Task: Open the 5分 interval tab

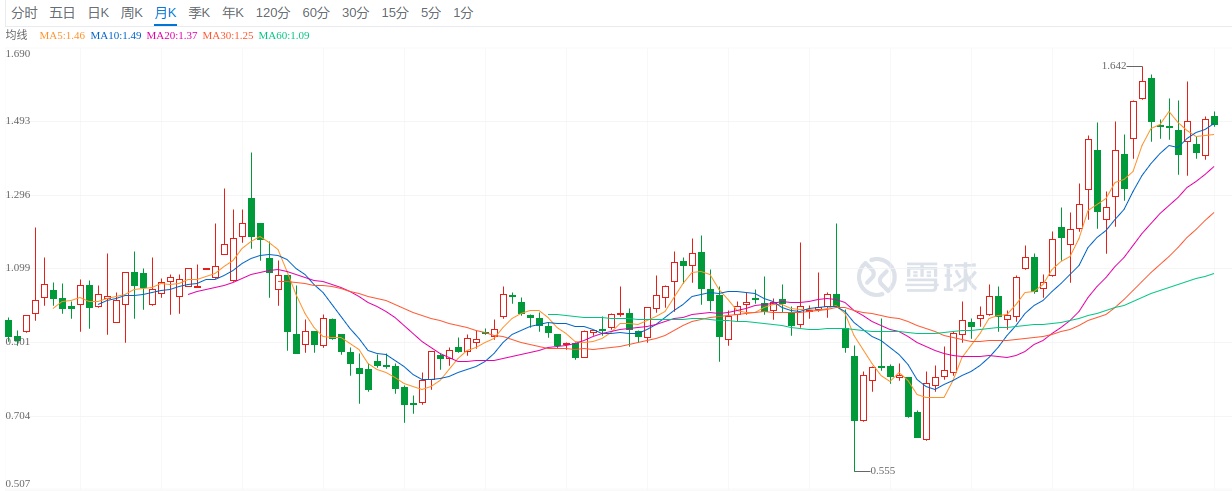Action: click(431, 13)
